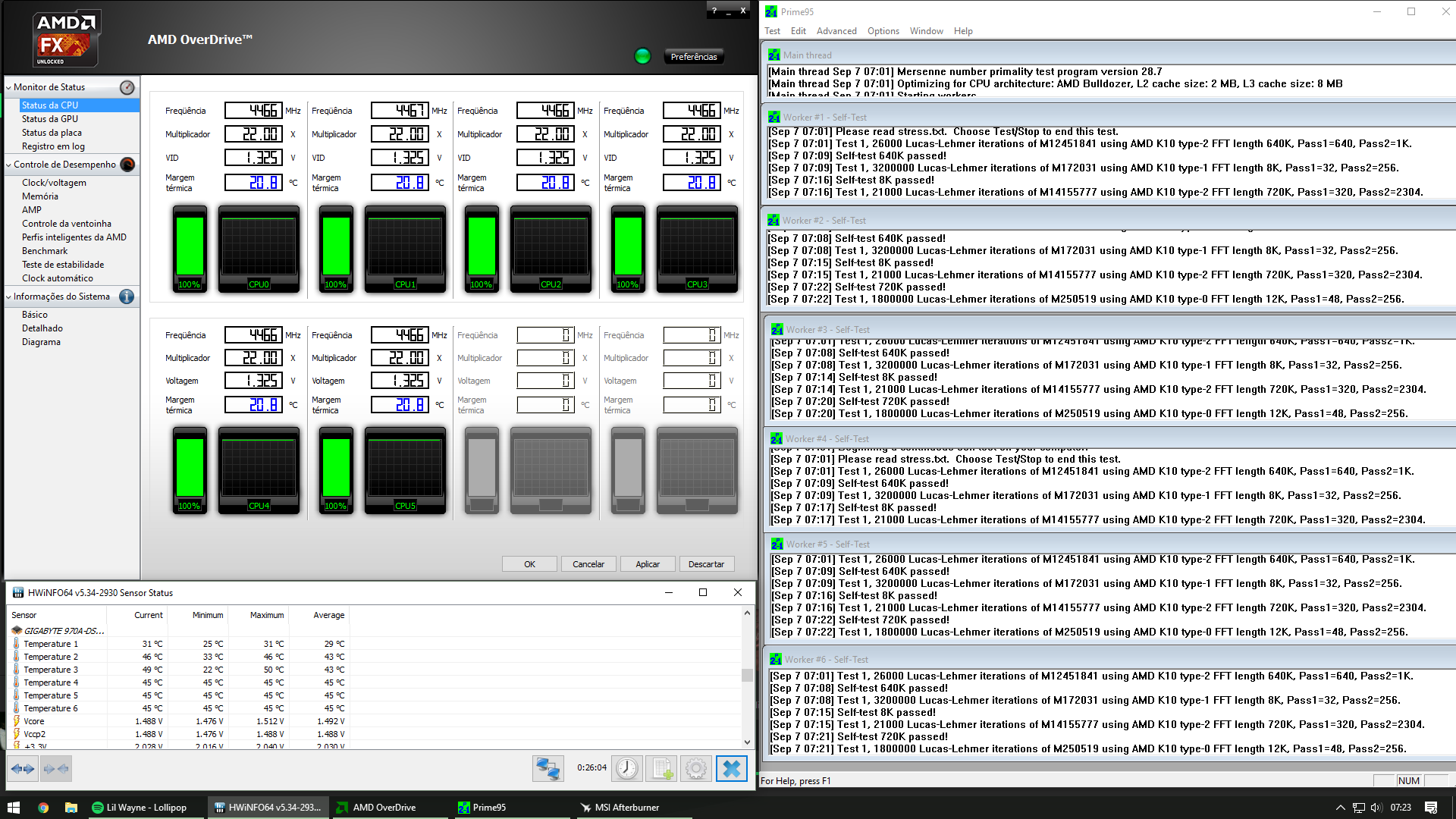Viewport: 1456px width, 819px height.
Task: Collapse the Informações do Sistema section
Action: click(8, 297)
